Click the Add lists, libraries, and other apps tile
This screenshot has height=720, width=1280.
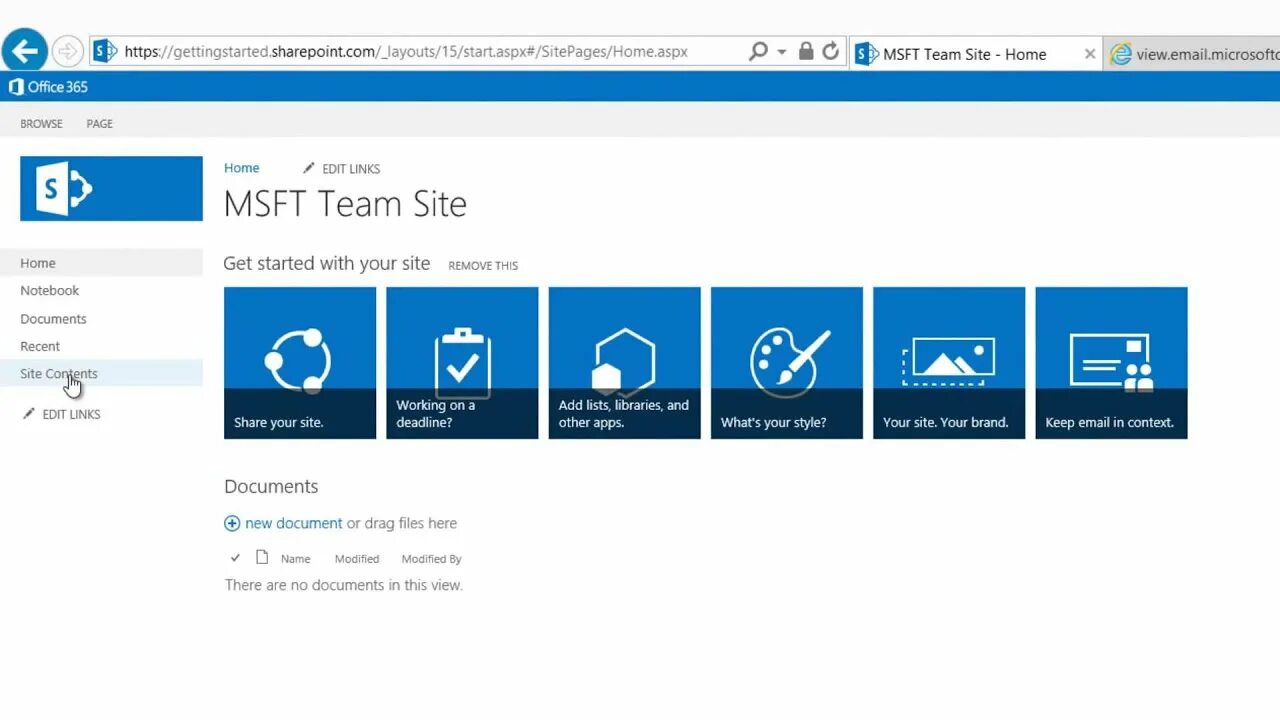[x=624, y=363]
